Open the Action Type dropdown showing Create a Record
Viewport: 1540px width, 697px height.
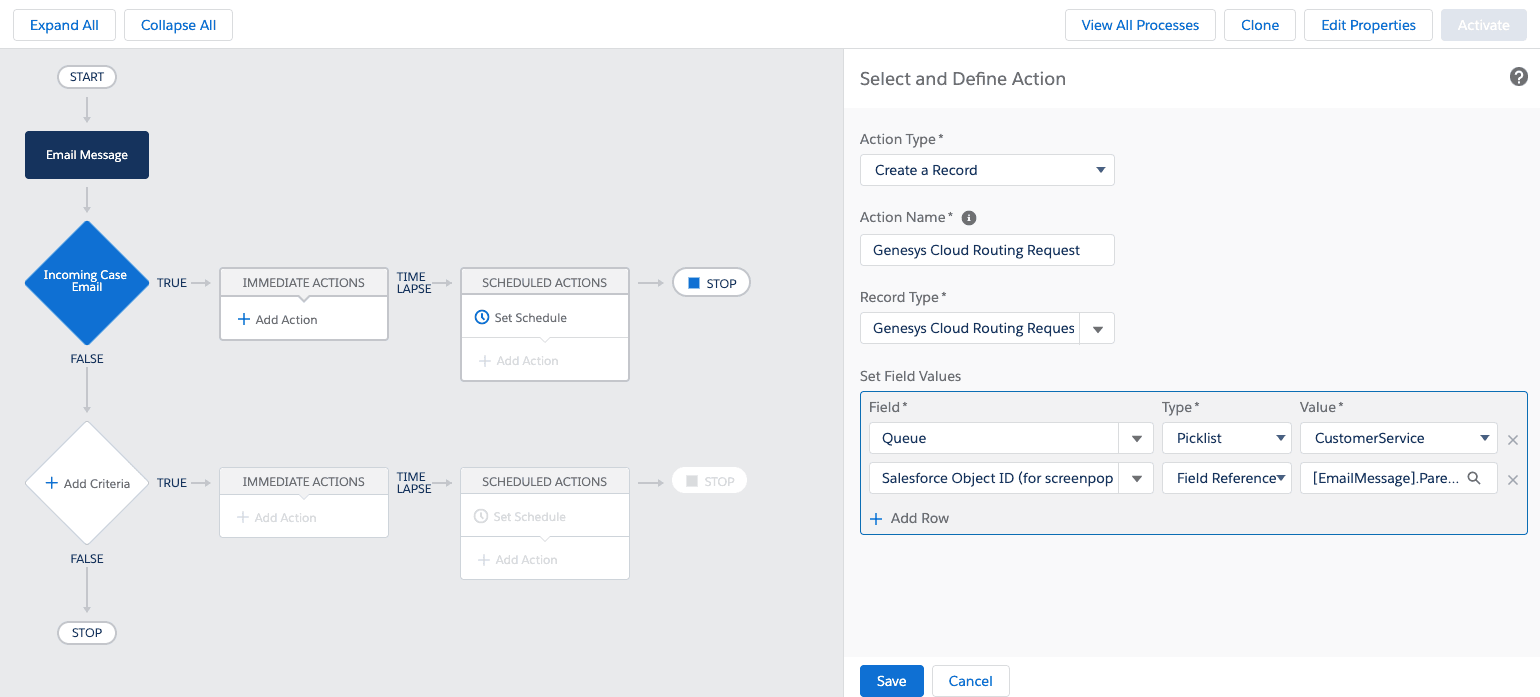pyautogui.click(x=1100, y=170)
